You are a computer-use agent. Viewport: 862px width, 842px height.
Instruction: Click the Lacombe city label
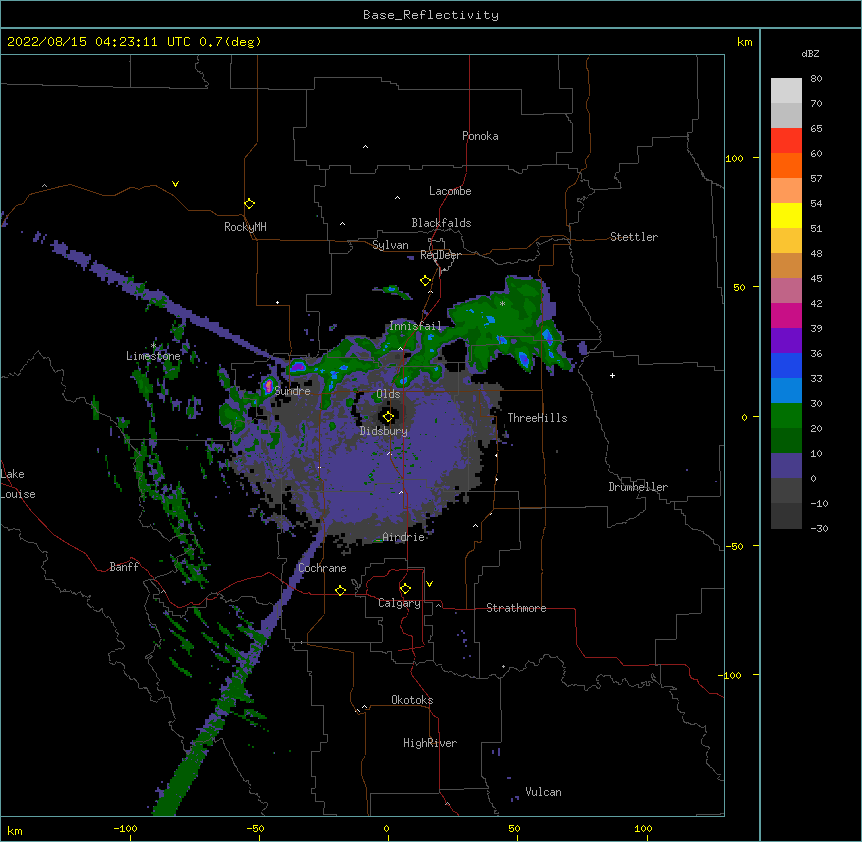pyautogui.click(x=450, y=191)
